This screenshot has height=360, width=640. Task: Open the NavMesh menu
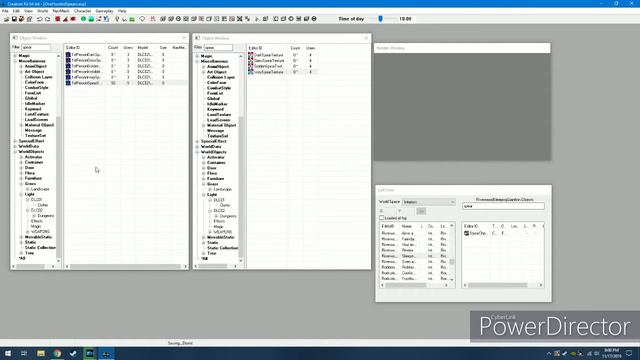coord(61,11)
